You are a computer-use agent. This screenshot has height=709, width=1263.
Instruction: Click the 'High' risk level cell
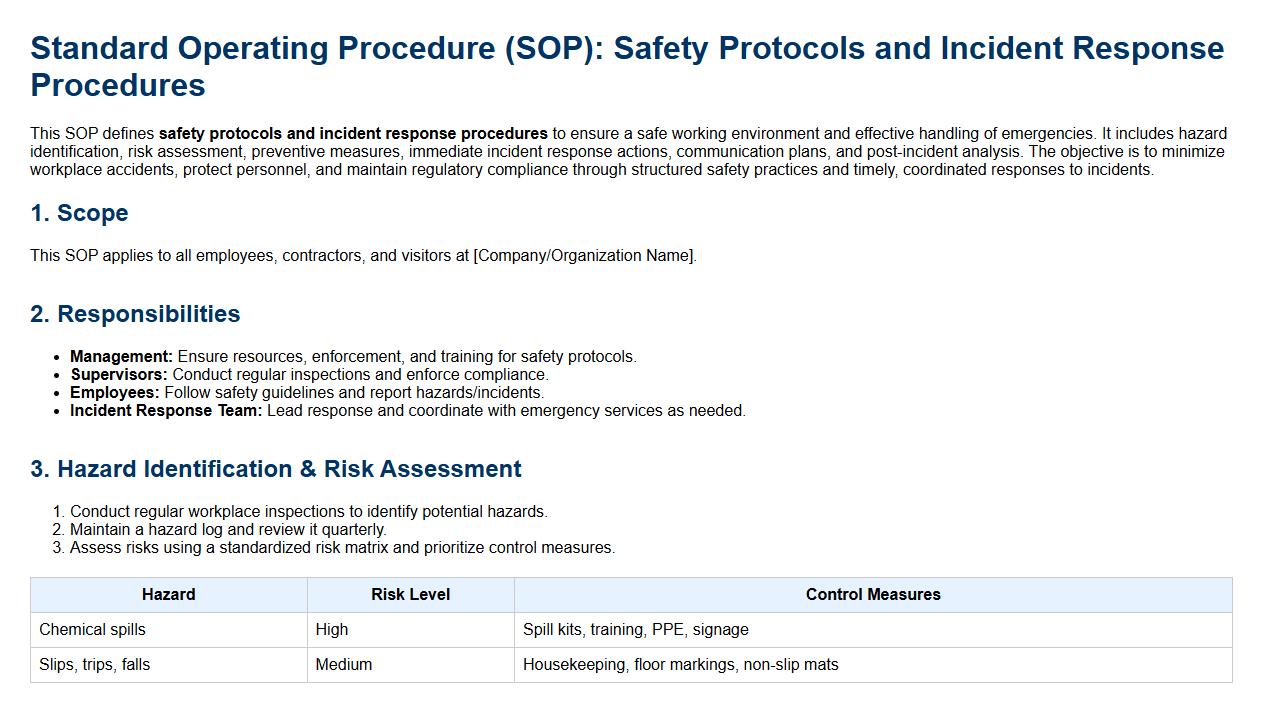(332, 630)
